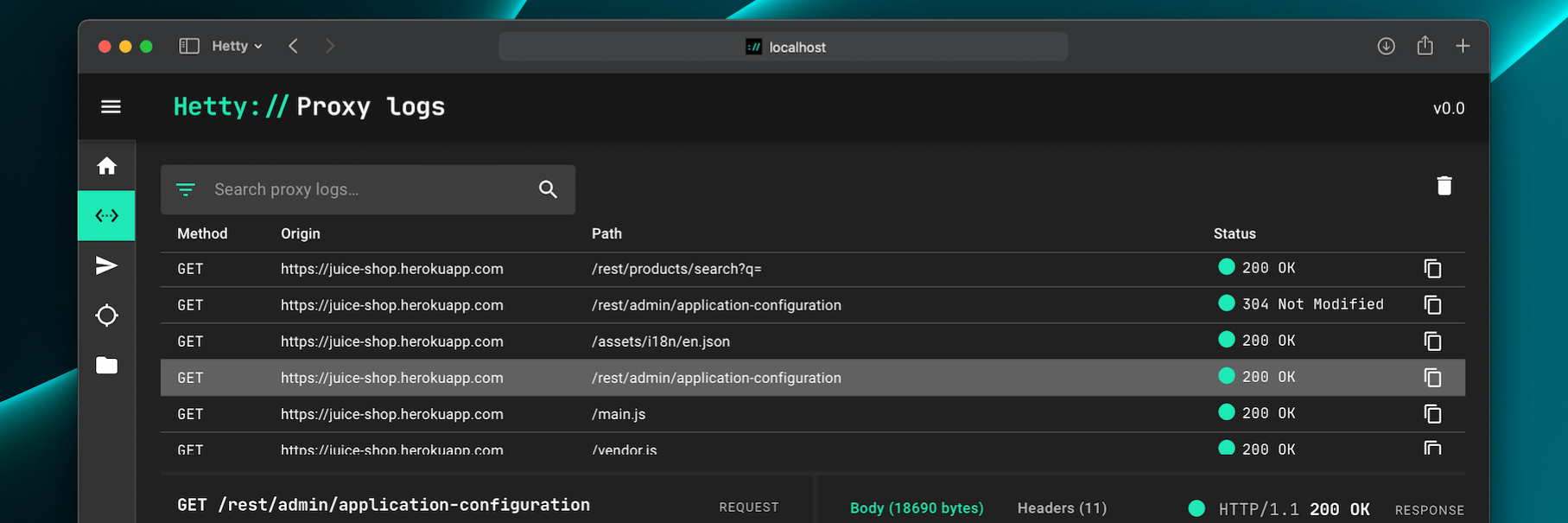Click the Hetty:// logo title
This screenshot has height=523, width=1568.
(x=231, y=106)
